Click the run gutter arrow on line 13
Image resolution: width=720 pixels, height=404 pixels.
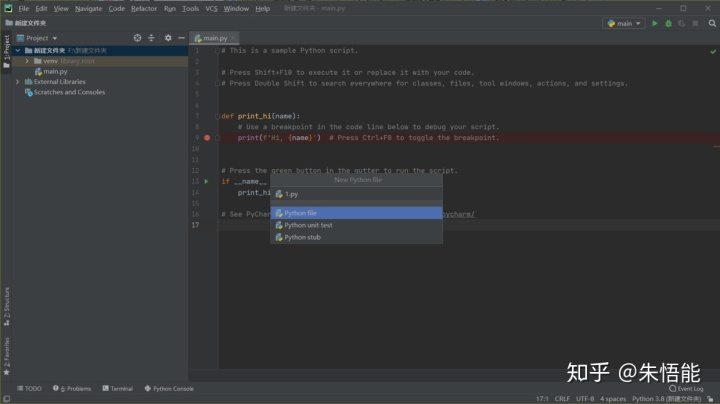point(206,181)
